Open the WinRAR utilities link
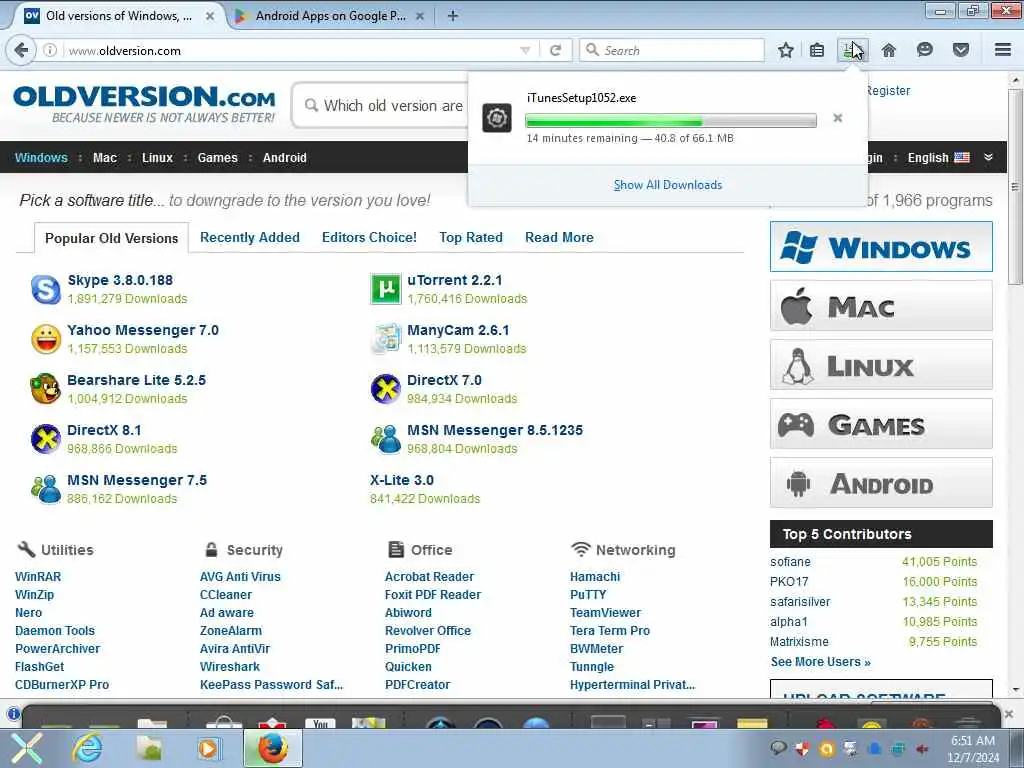 [x=38, y=577]
